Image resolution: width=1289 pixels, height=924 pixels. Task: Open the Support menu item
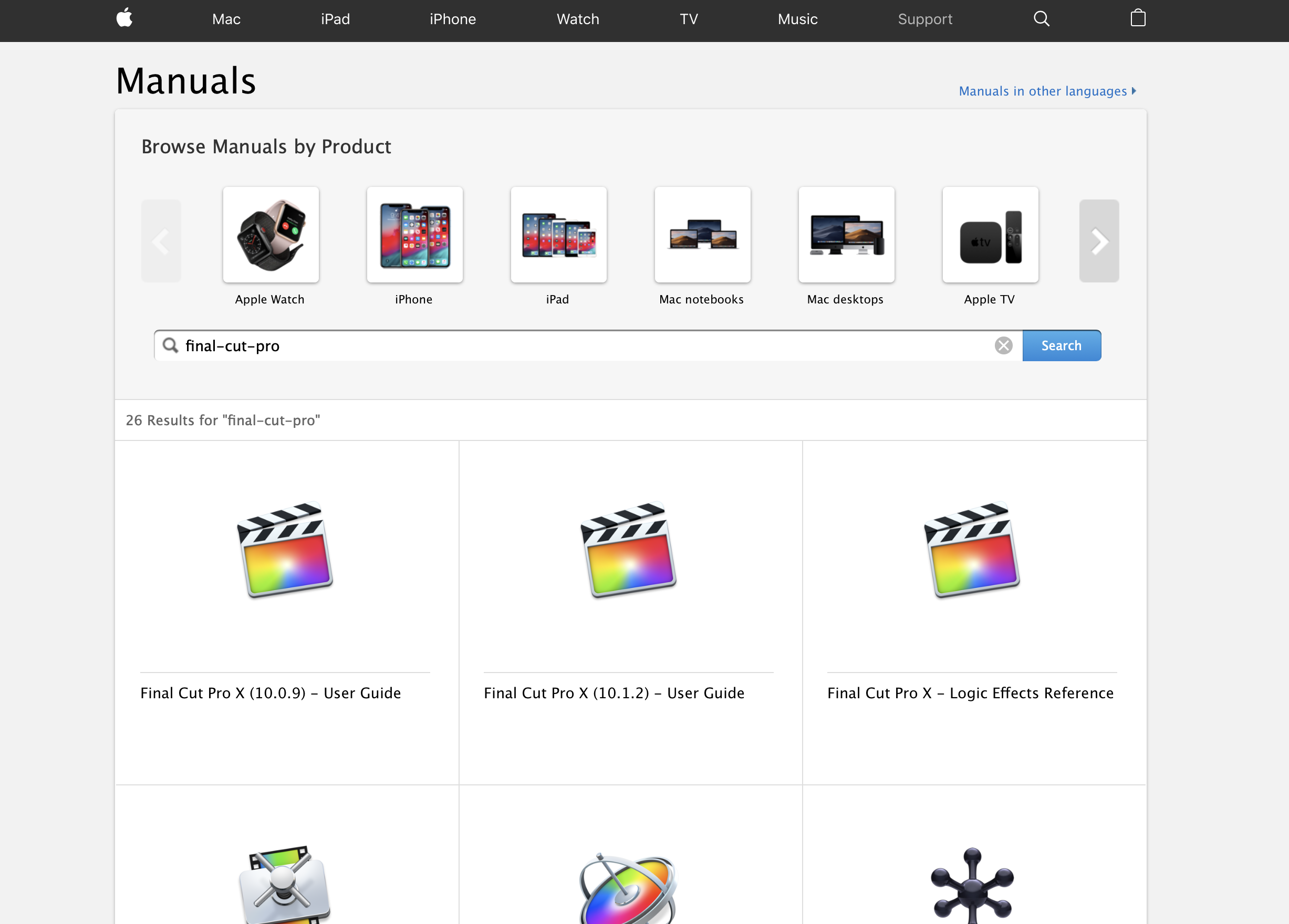pyautogui.click(x=924, y=19)
